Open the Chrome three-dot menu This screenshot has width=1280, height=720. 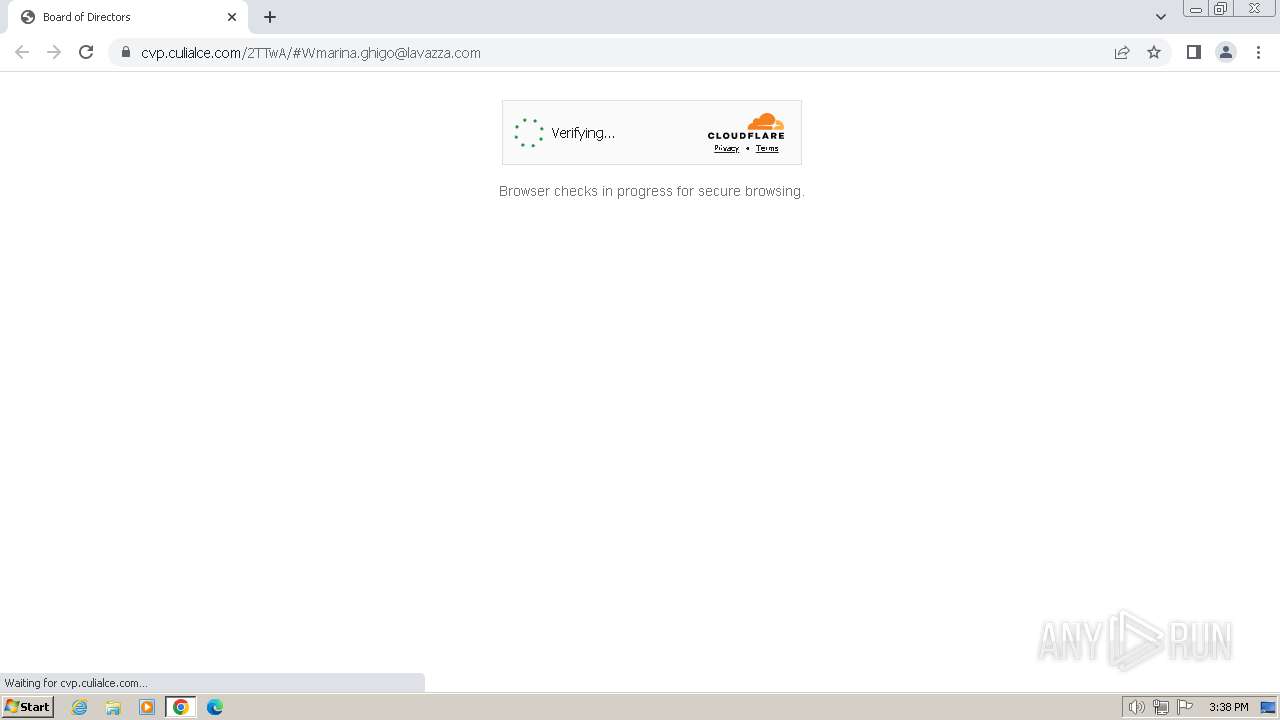tap(1258, 52)
